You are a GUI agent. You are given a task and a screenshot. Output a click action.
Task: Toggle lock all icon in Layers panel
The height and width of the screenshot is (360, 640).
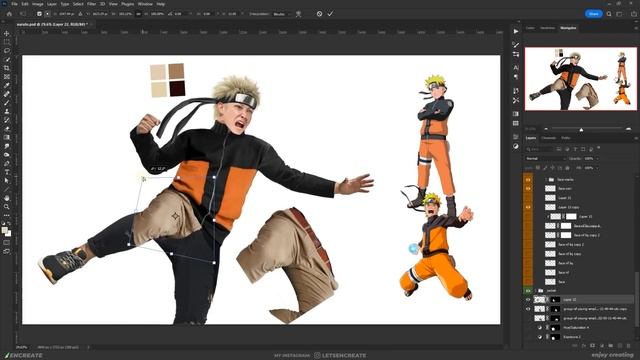click(567, 168)
